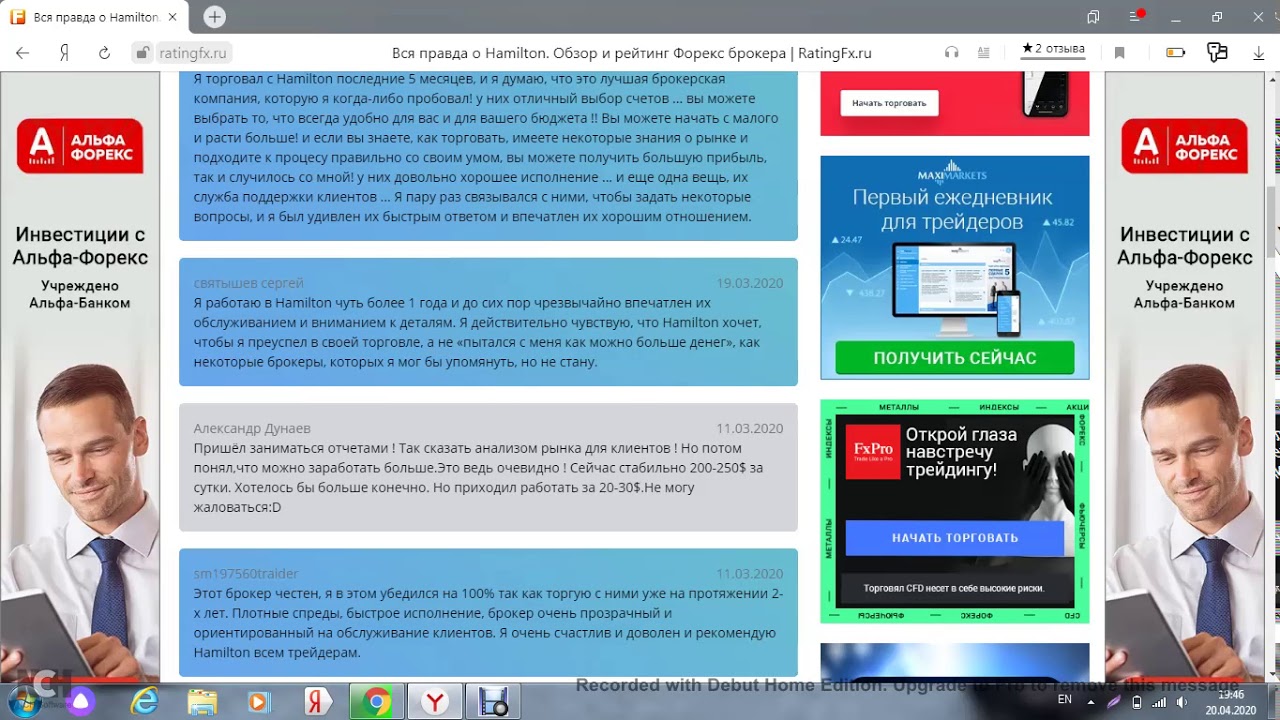Click the 'Начать торговать' white button on red banner
The image size is (1280, 720).
(x=889, y=103)
